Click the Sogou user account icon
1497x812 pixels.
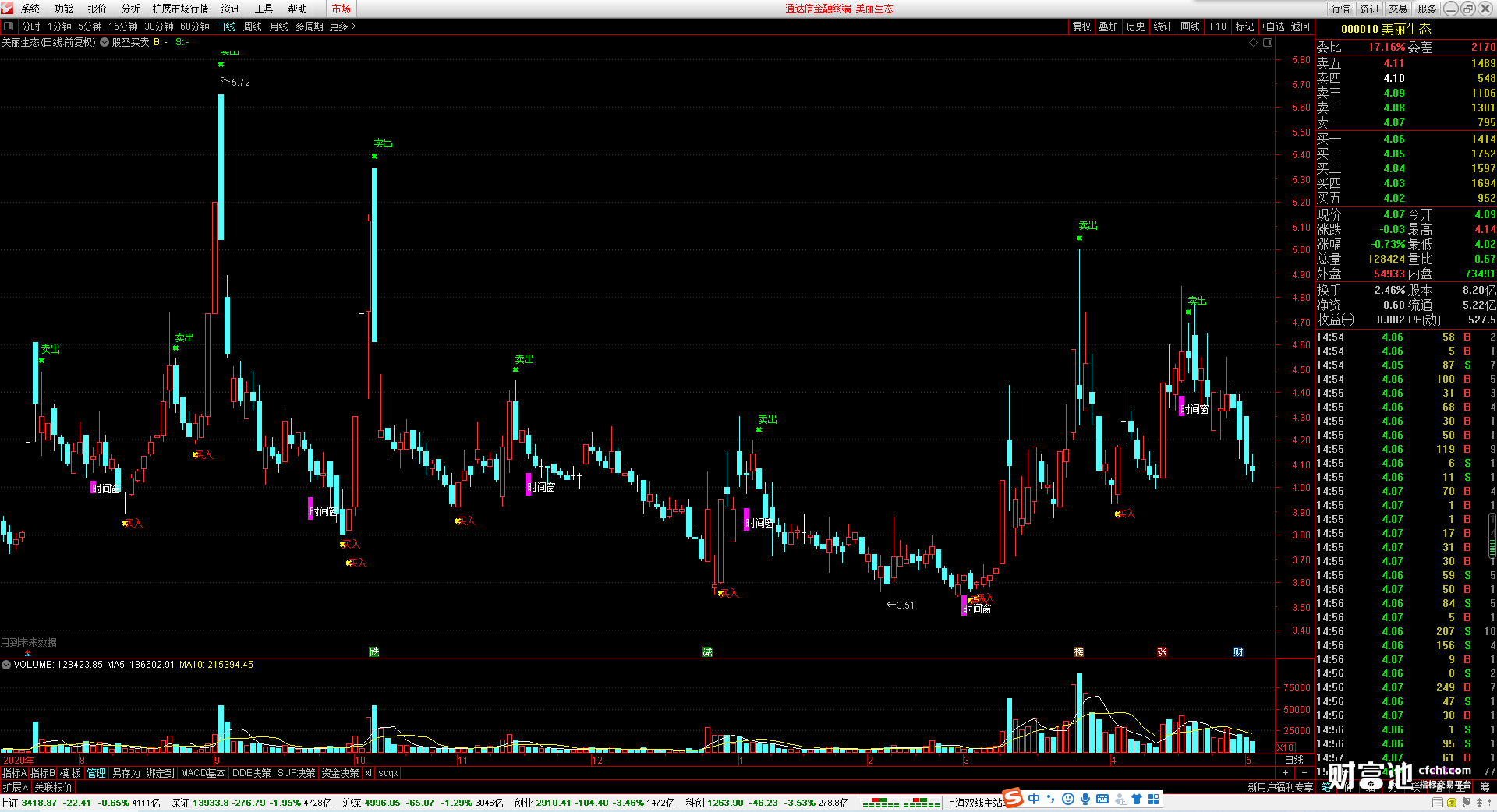click(1120, 799)
